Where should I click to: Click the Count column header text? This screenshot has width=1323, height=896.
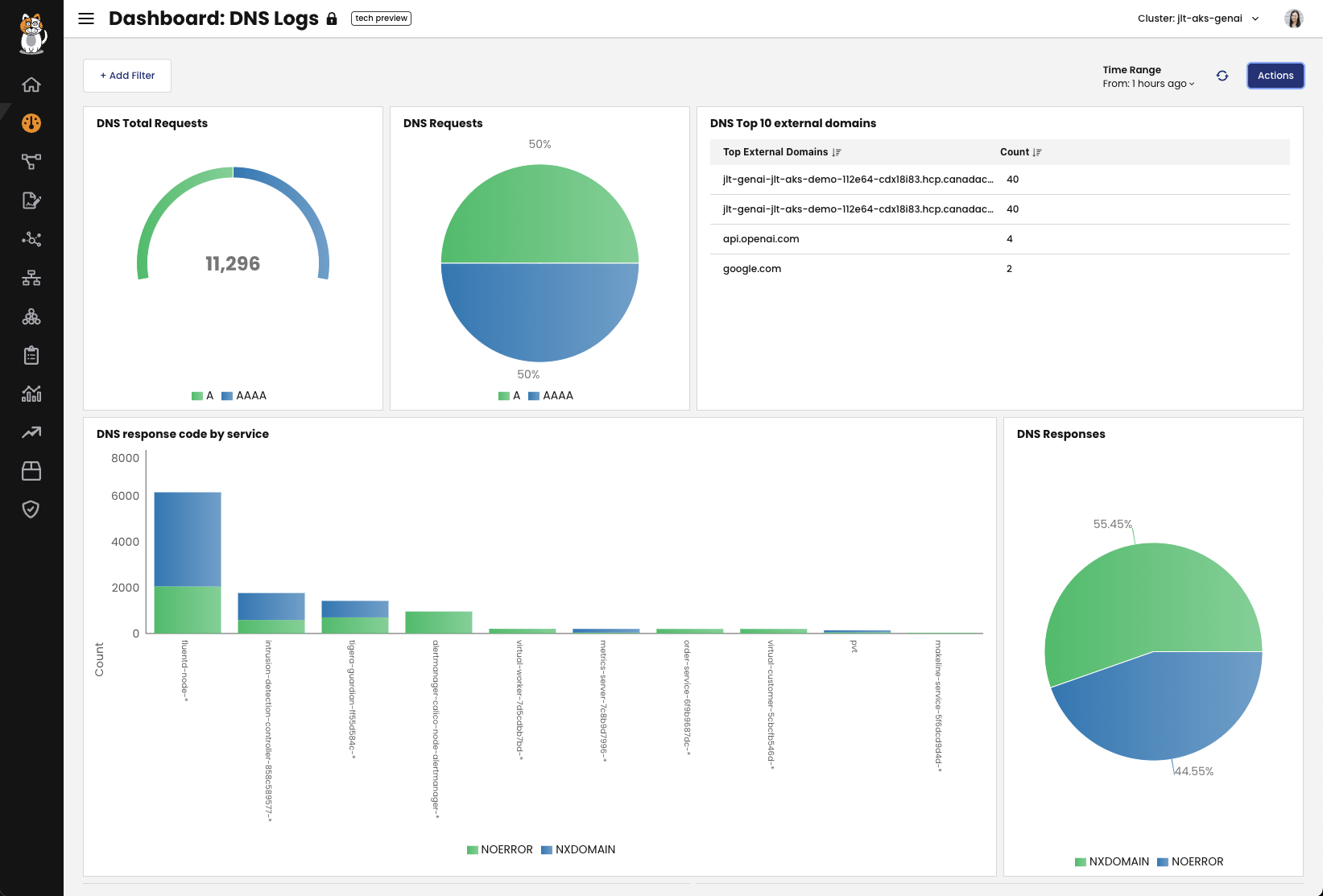(x=1015, y=152)
